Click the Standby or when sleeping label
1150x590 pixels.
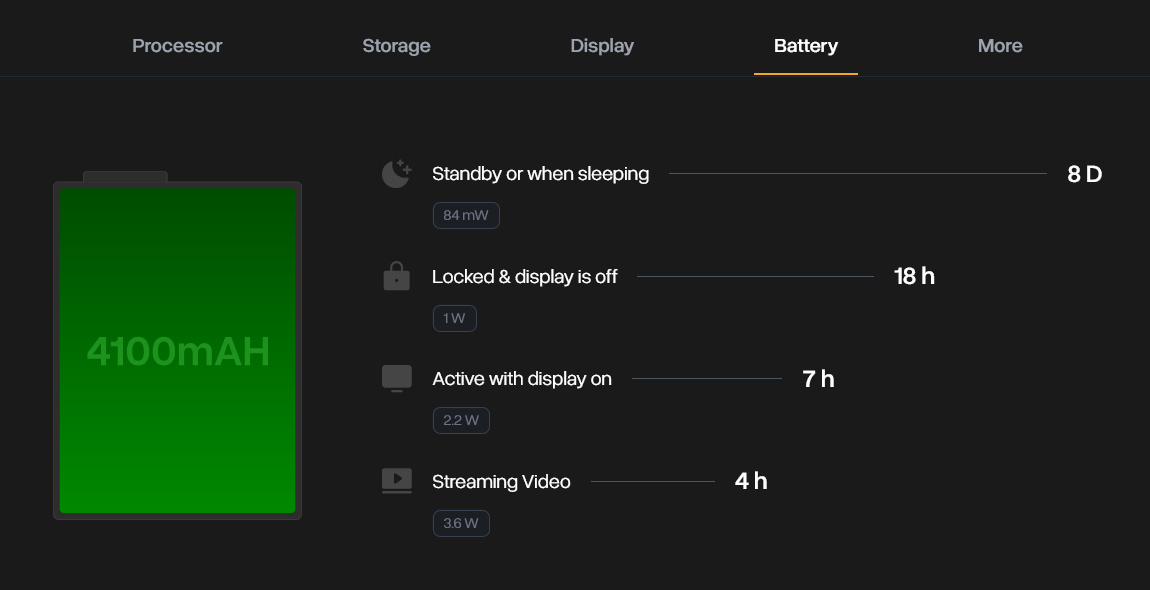(540, 174)
